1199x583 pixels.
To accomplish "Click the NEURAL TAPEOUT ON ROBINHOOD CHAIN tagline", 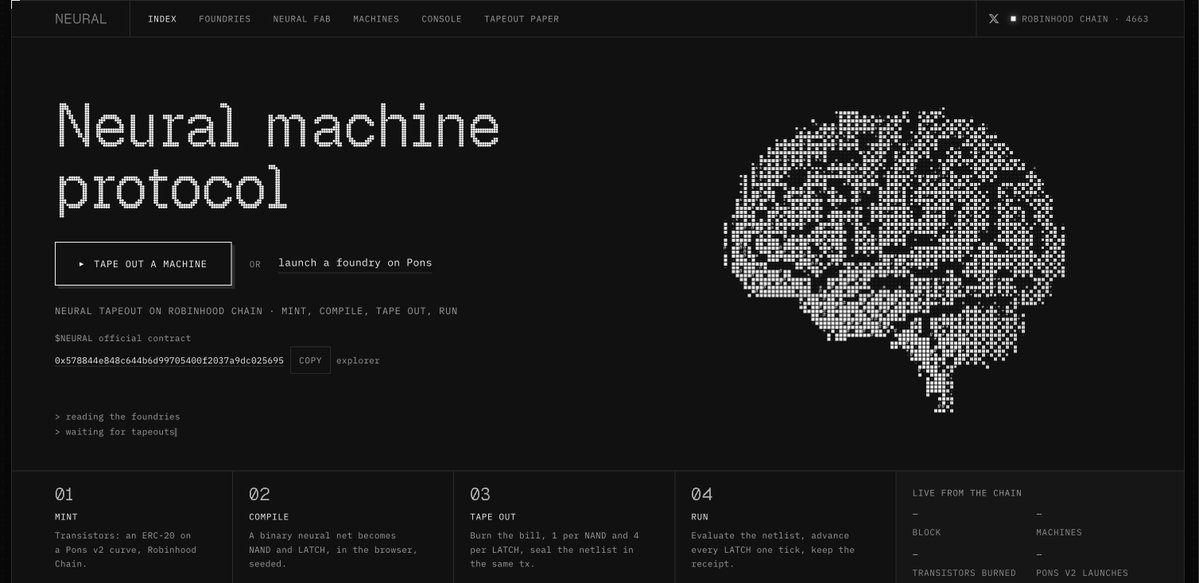I will click(x=256, y=311).
